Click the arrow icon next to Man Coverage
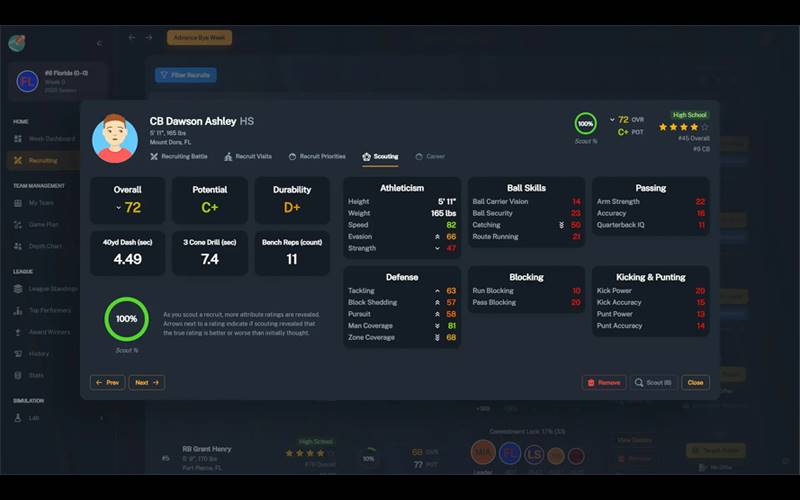The width and height of the screenshot is (800, 500). 437,325
